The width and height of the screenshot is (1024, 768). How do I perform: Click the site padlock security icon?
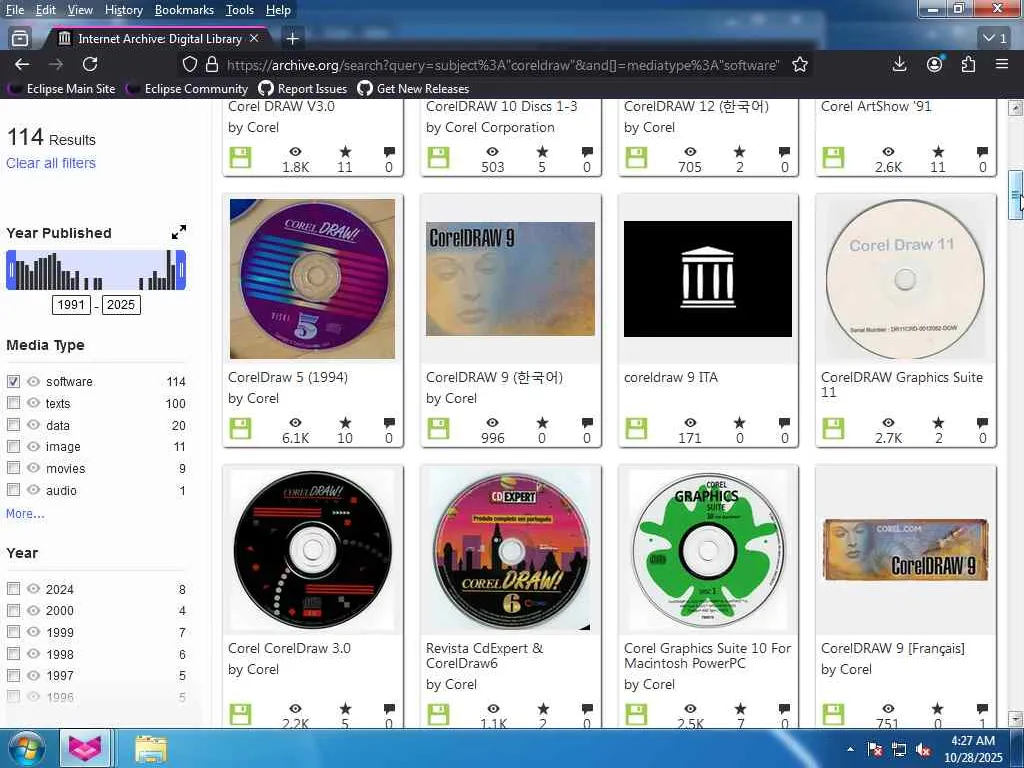(x=212, y=64)
